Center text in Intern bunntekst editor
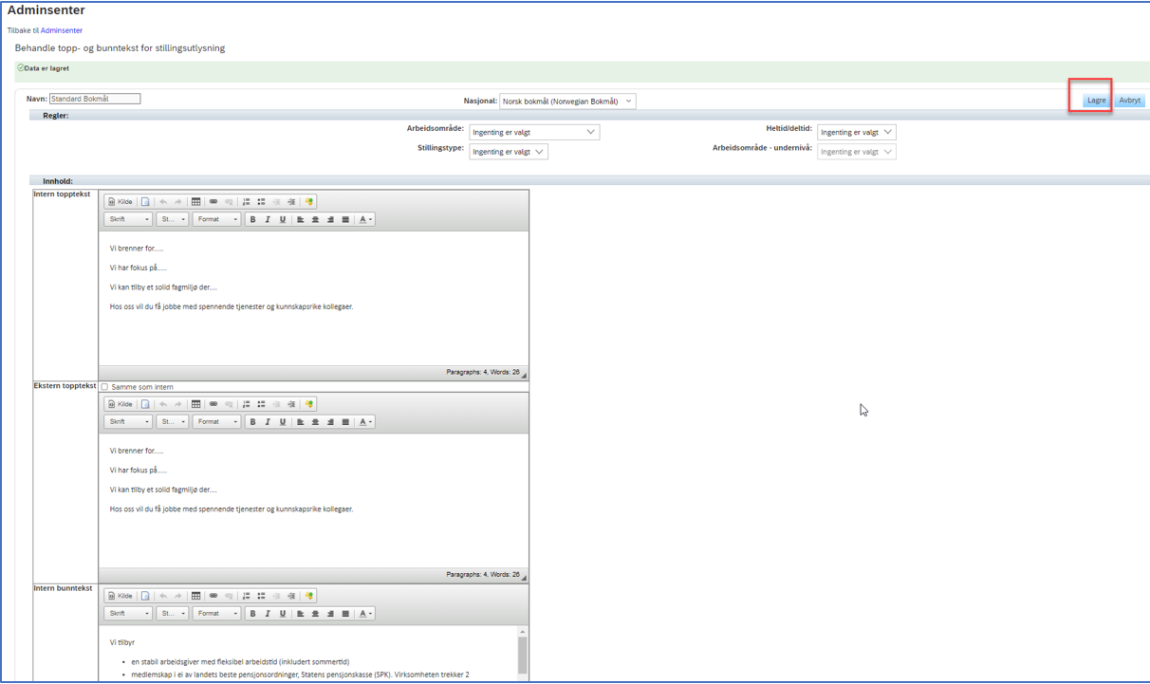1150x684 pixels. coord(315,614)
